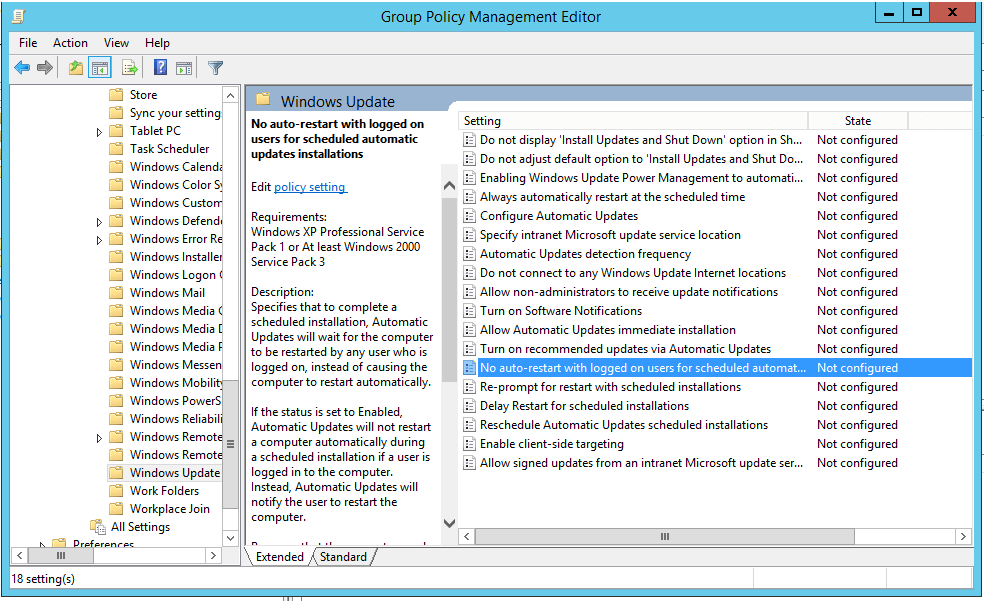This screenshot has height=601, width=984.
Task: Click policy icon beside Allow Automatic Updates immediate installation
Action: click(469, 330)
